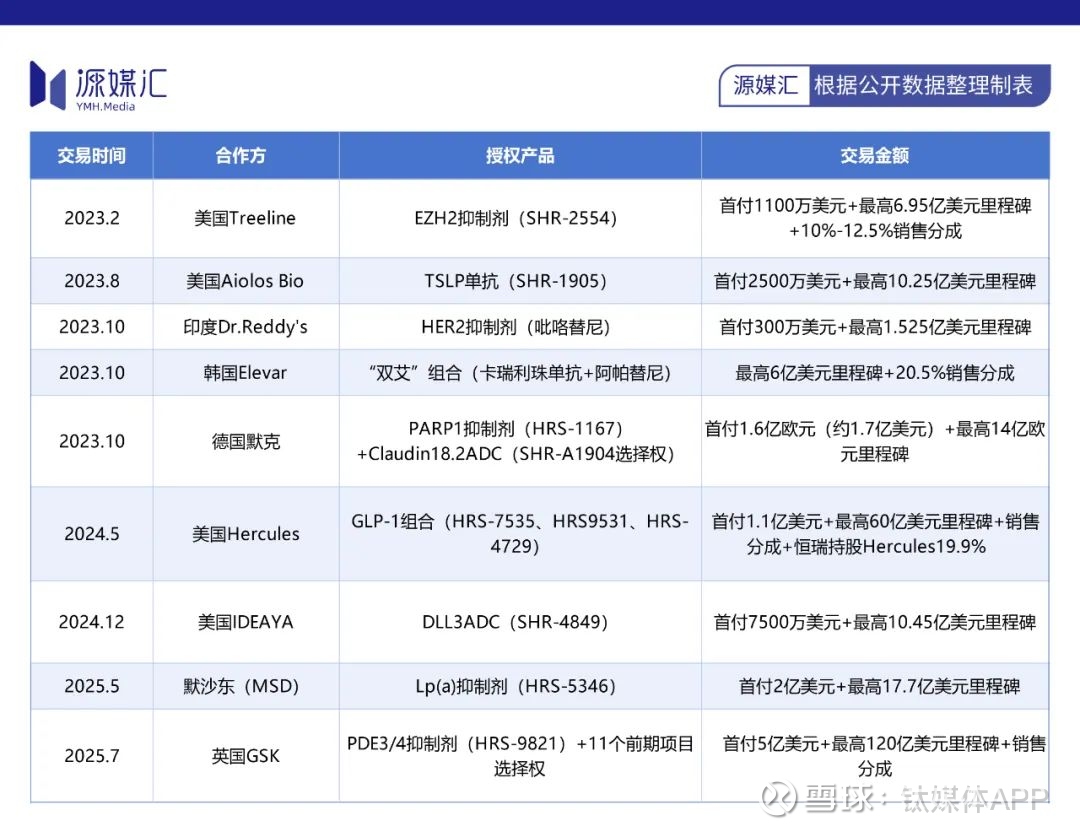Click the 根据公开数据整理制表 label
The height and width of the screenshot is (832, 1080).
(923, 85)
